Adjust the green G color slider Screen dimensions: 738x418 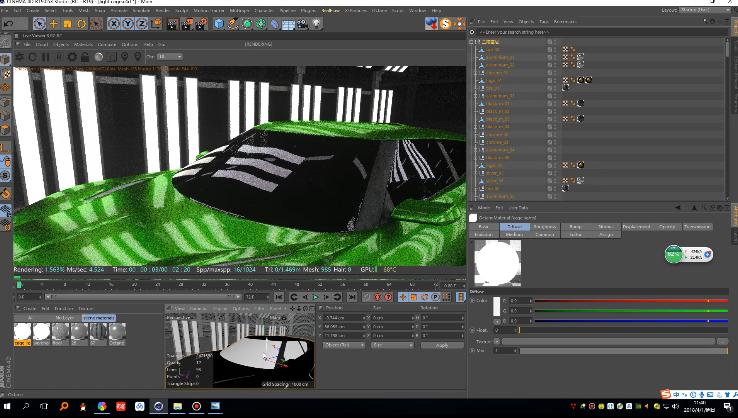[x=631, y=311]
